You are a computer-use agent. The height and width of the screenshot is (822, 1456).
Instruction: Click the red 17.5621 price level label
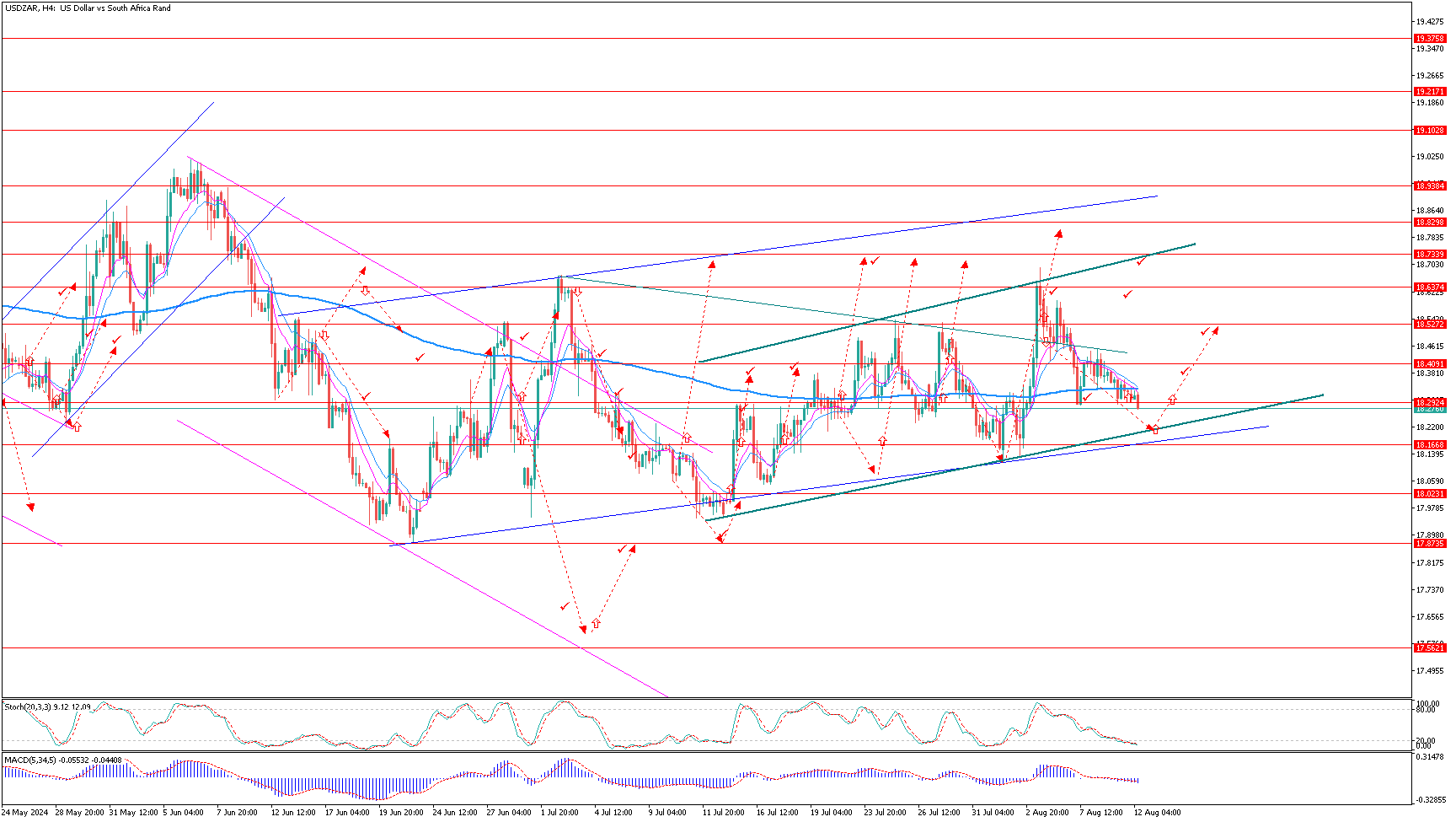[1430, 648]
